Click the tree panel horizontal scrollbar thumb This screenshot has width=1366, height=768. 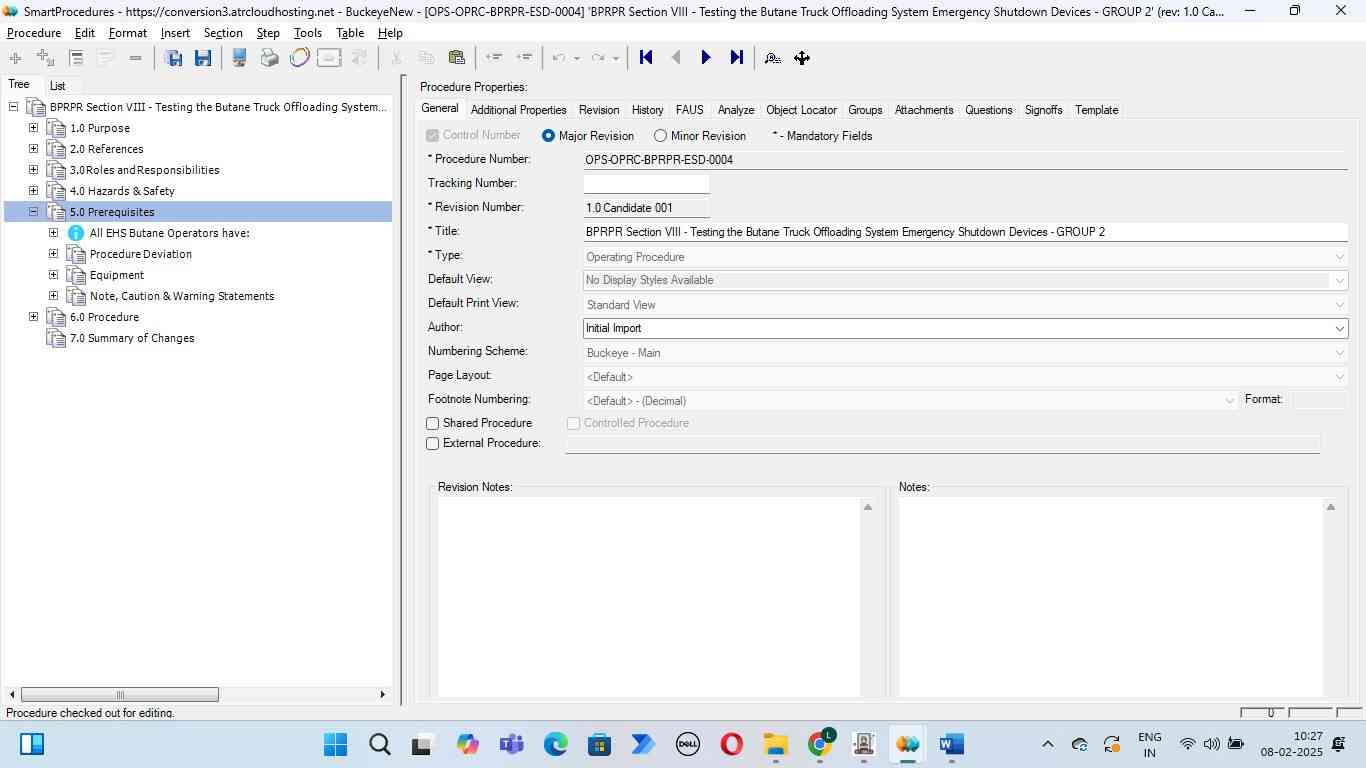[120, 695]
